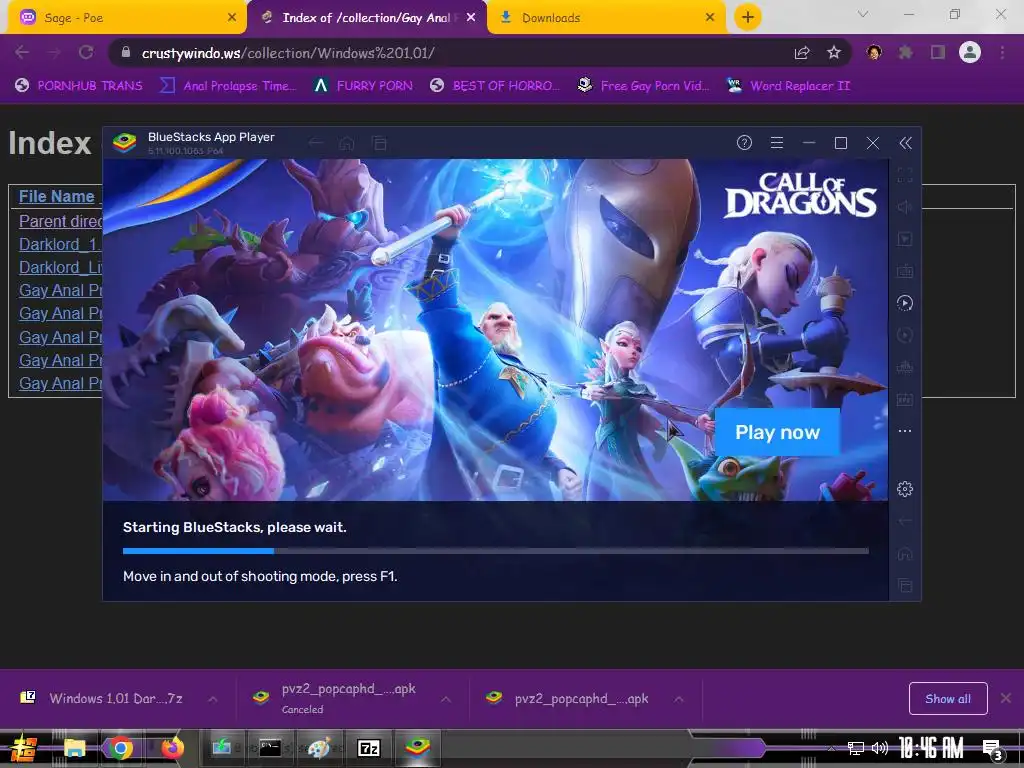Open File Explorer from the taskbar
The image size is (1024, 768).
[74, 748]
